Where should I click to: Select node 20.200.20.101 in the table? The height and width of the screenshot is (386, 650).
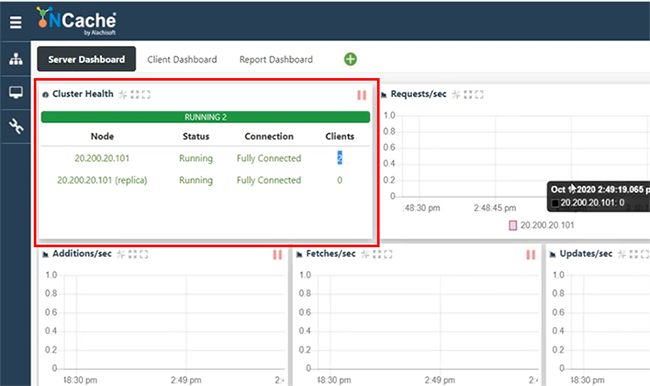pyautogui.click(x=102, y=158)
